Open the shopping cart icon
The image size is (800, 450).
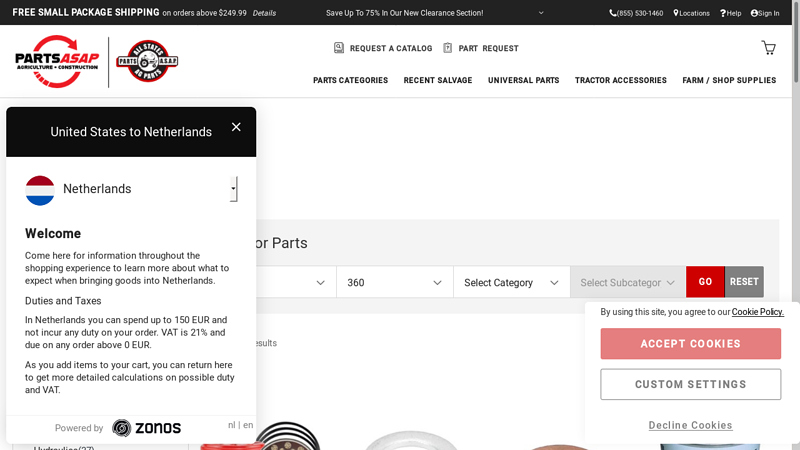click(768, 48)
